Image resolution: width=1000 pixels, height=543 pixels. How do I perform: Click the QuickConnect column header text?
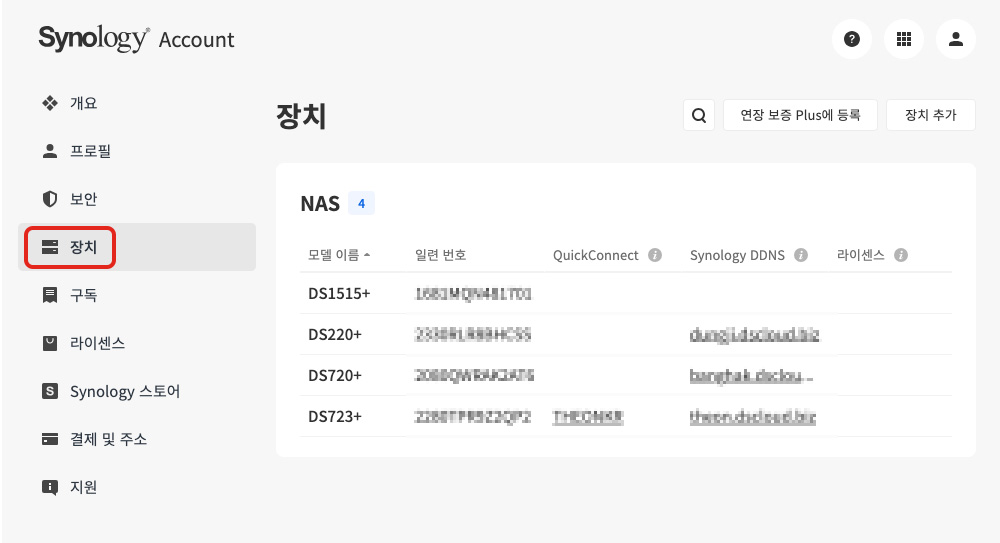click(596, 255)
